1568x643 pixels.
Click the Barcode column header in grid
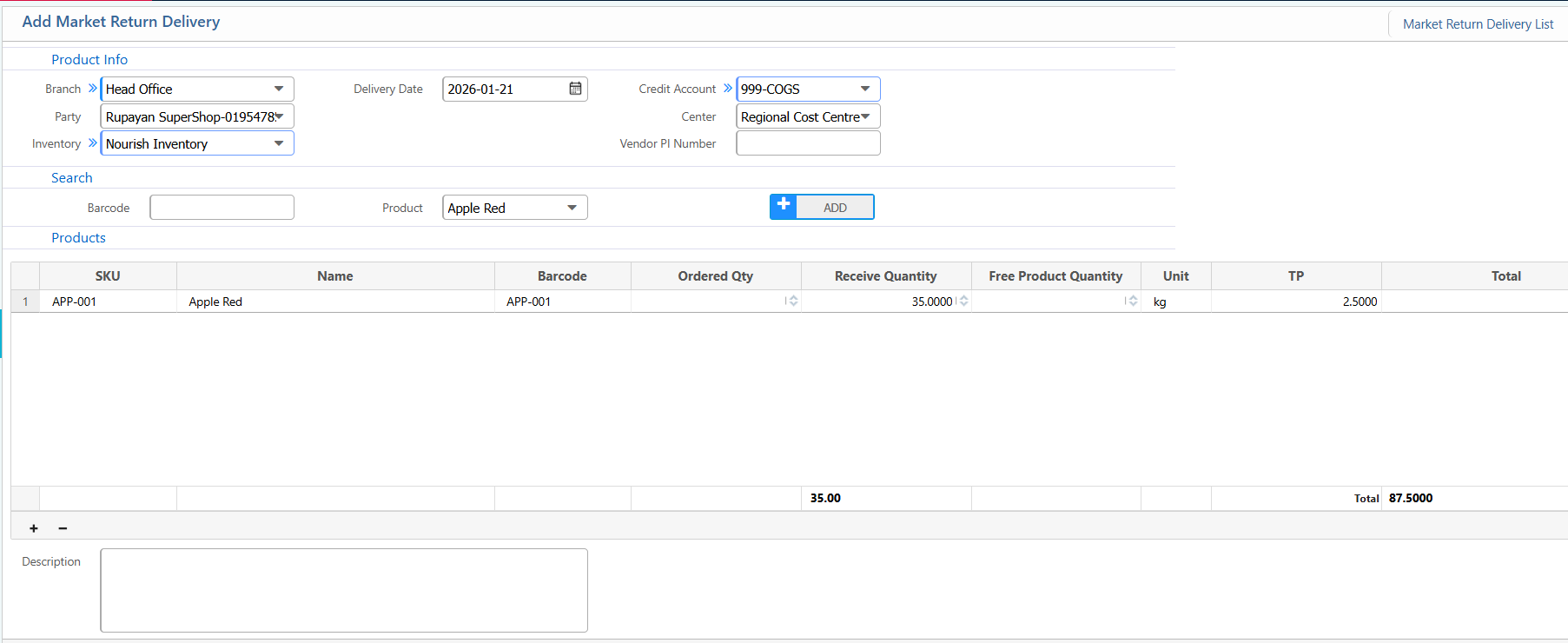coord(562,276)
